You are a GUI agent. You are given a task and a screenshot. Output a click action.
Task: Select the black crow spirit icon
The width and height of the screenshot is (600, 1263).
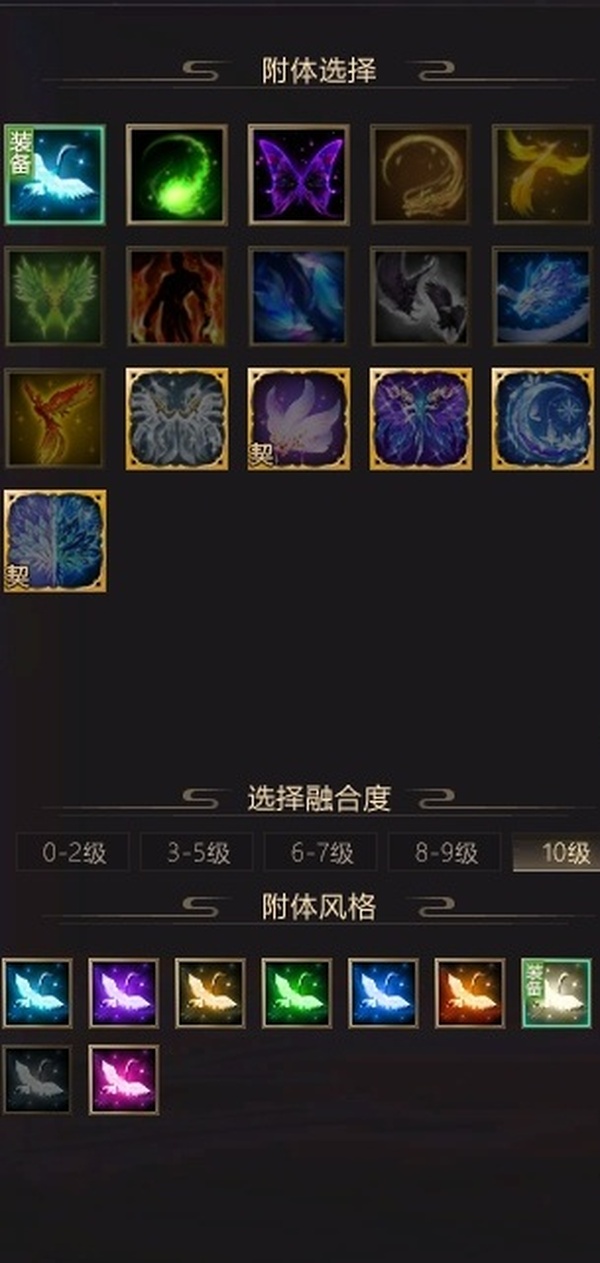421,297
